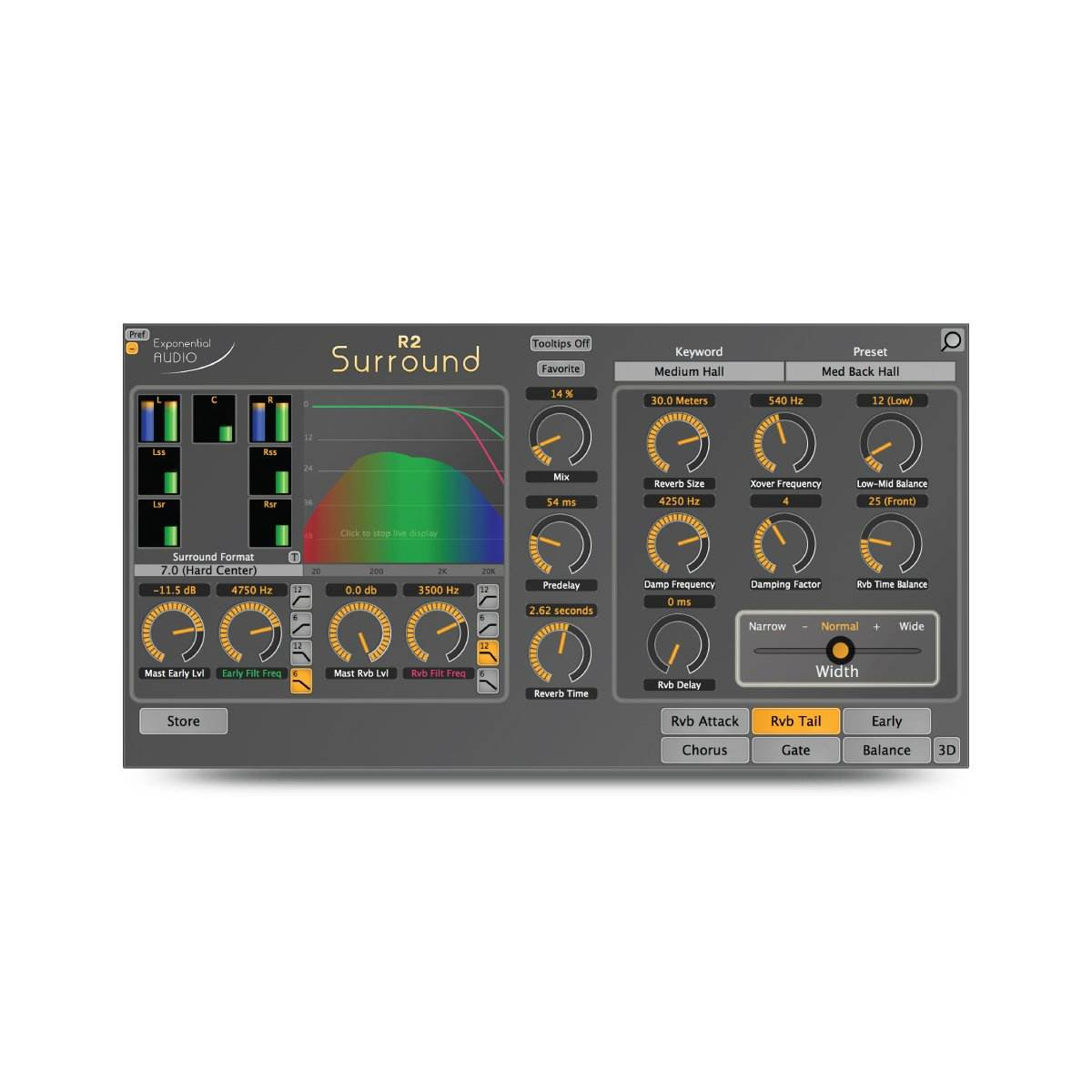
Task: Click the Rsr channel level meter
Action: pos(270,523)
